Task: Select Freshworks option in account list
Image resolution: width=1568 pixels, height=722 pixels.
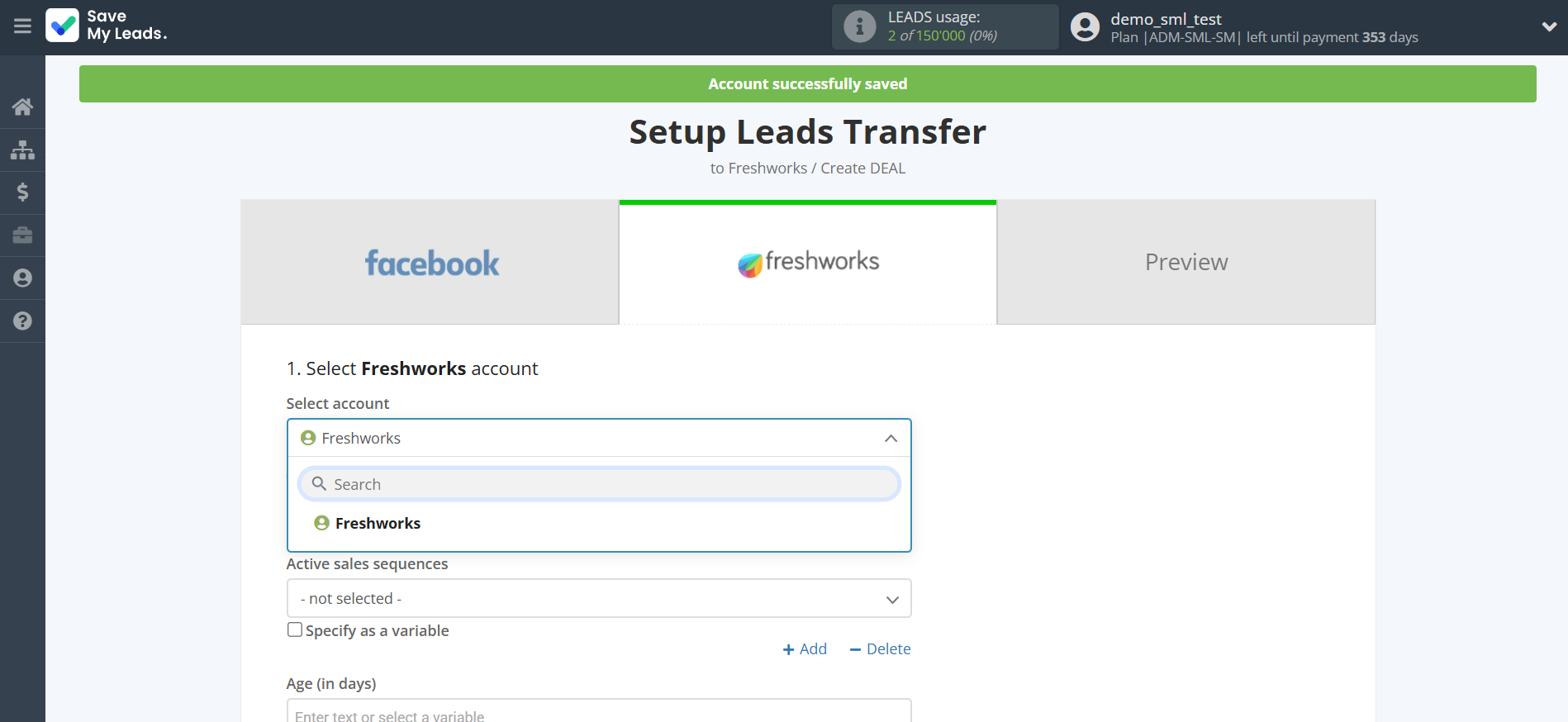Action: [378, 524]
